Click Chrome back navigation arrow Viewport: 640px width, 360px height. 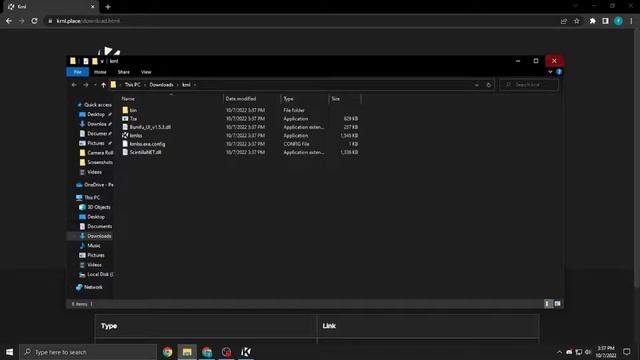[x=9, y=21]
